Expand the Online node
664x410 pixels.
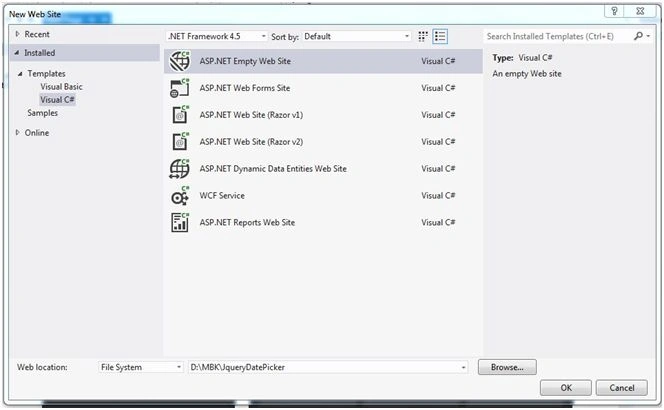coord(17,133)
